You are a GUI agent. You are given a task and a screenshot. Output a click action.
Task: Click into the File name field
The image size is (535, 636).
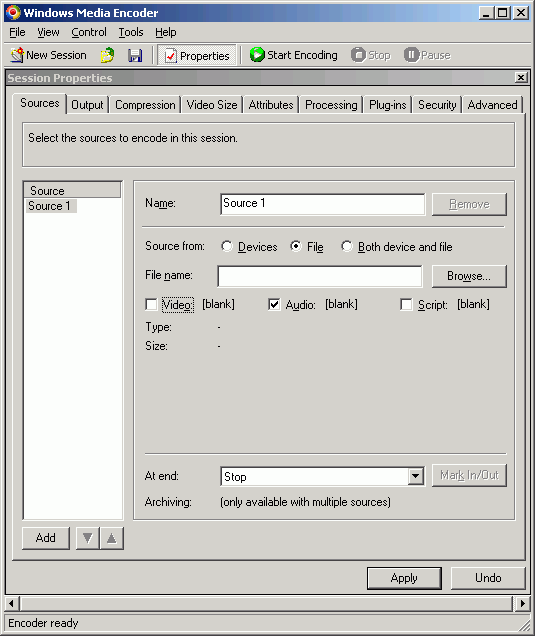tap(320, 277)
